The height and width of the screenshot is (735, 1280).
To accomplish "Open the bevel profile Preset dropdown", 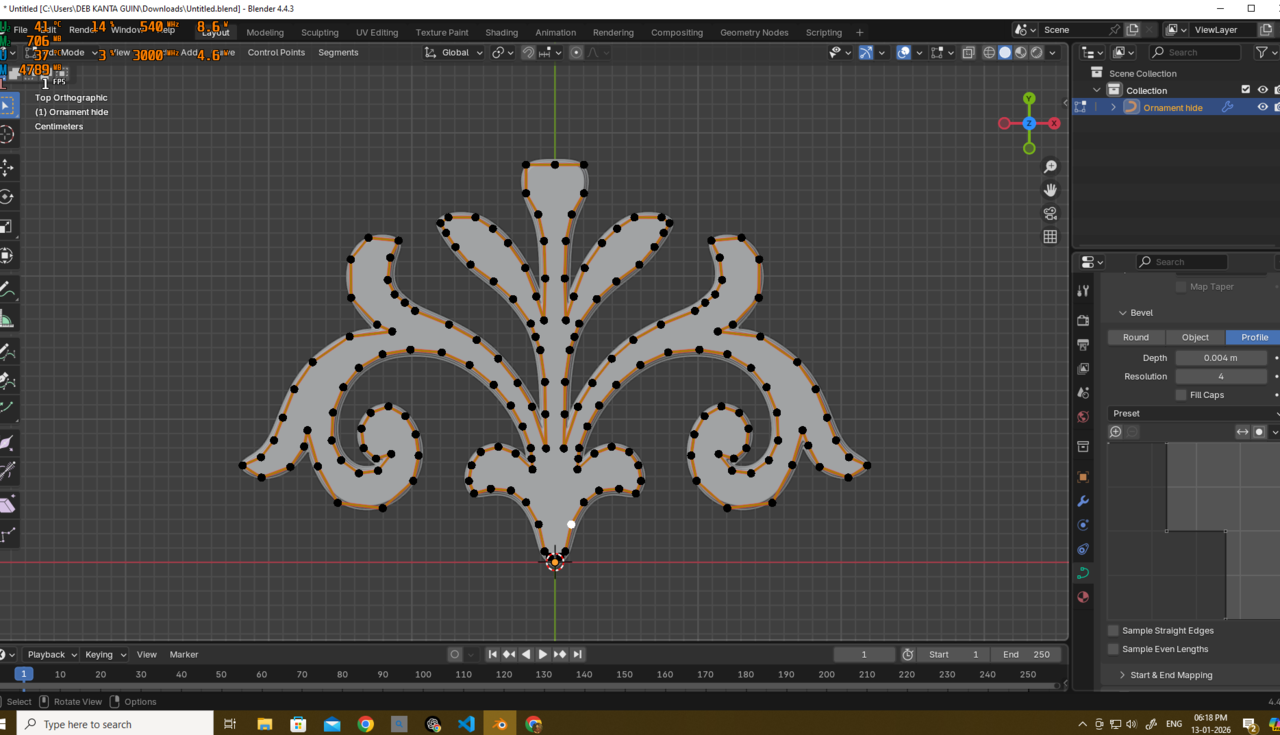I will [x=1192, y=413].
